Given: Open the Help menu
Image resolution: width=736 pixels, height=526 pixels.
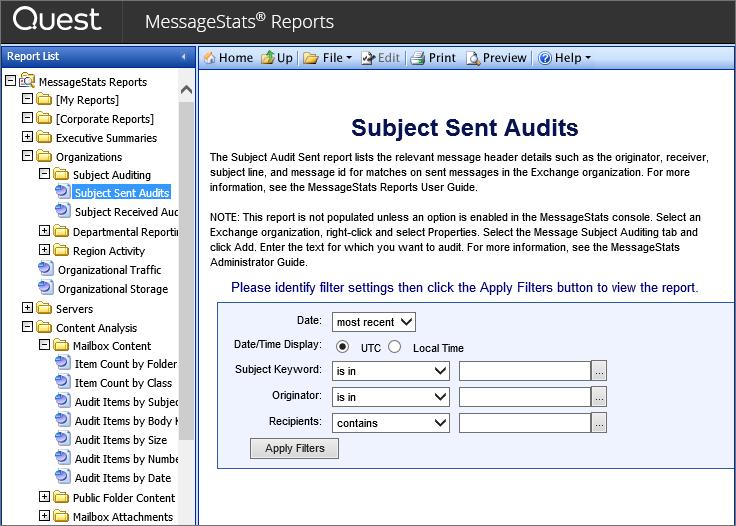Looking at the screenshot, I should coord(564,58).
